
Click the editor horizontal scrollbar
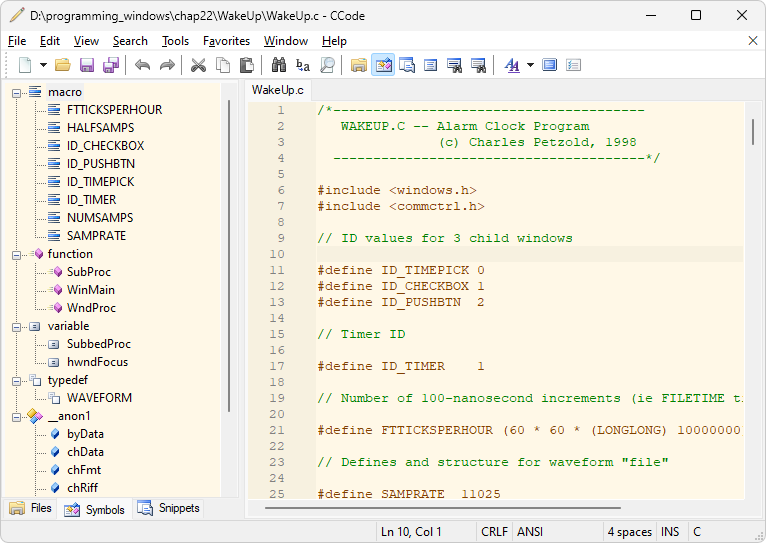(x=443, y=508)
